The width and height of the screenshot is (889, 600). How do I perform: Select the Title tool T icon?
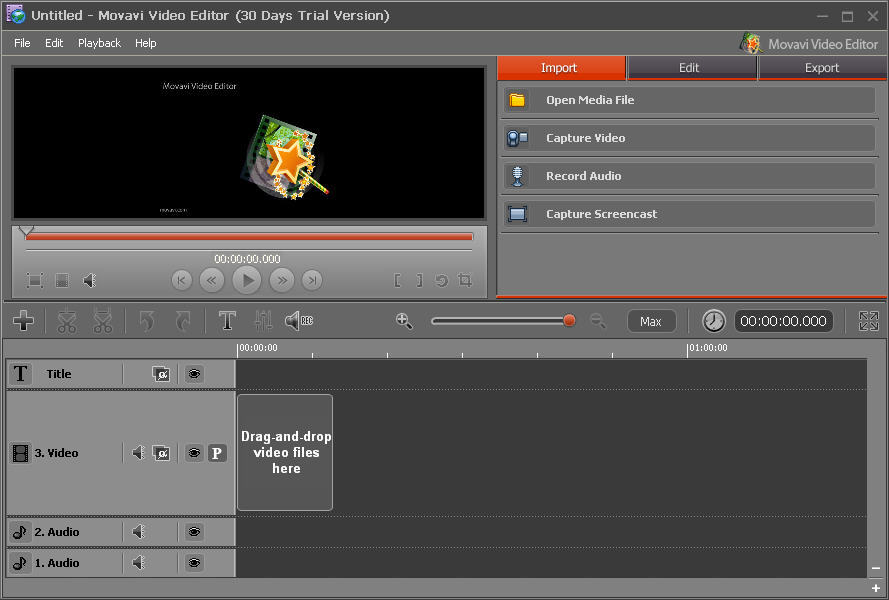228,321
